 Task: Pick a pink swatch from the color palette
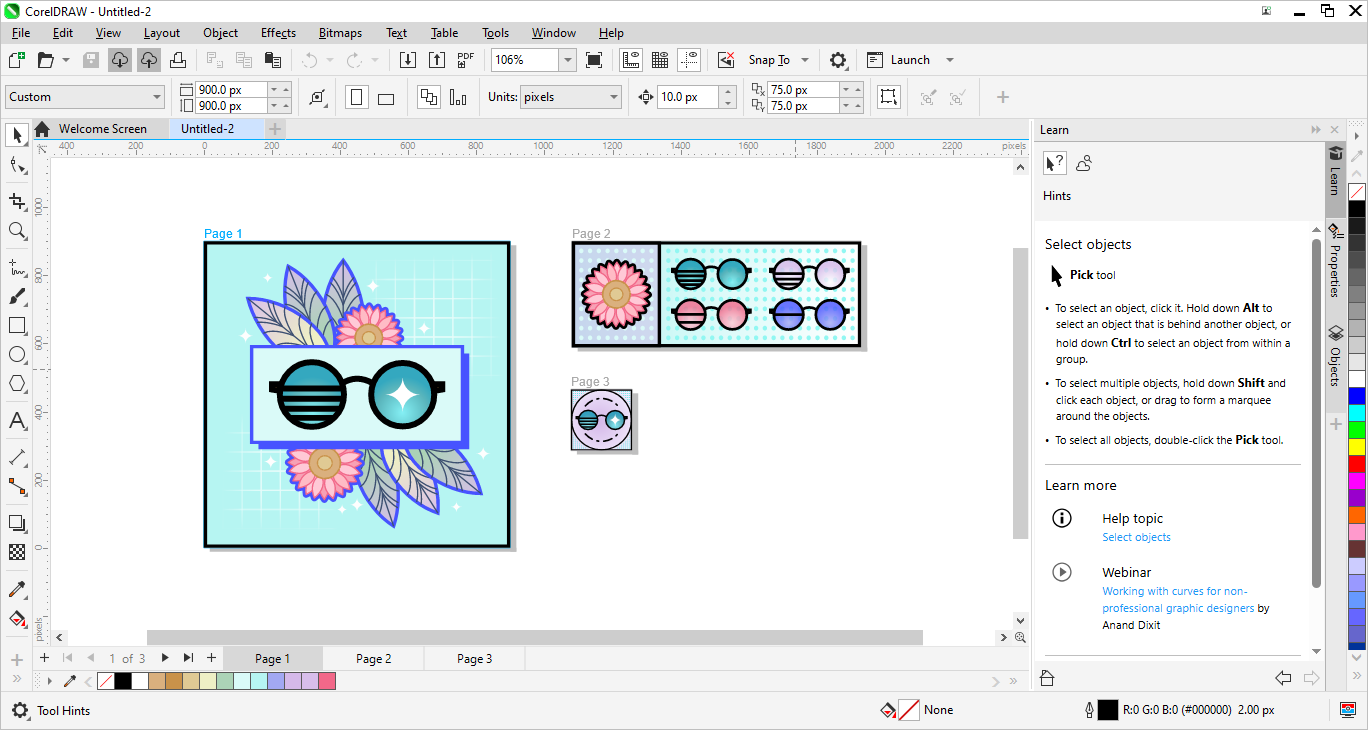click(x=327, y=681)
